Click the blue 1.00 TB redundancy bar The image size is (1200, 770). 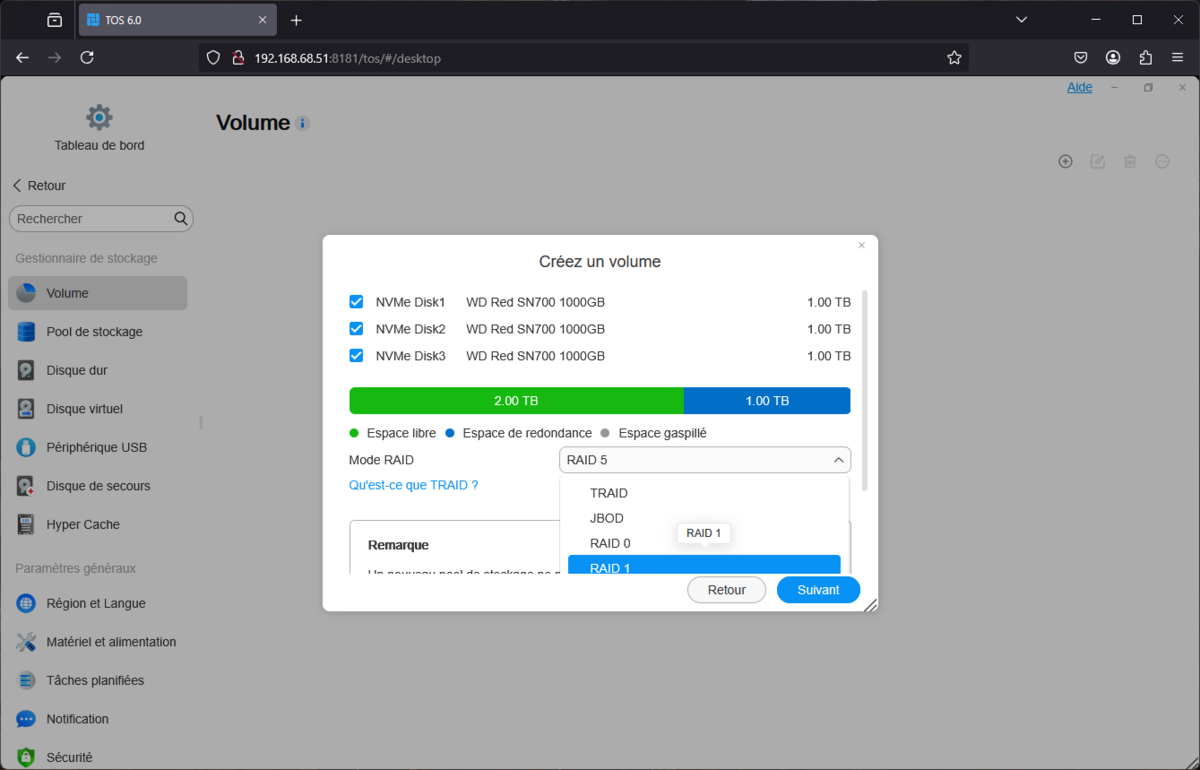tap(767, 401)
